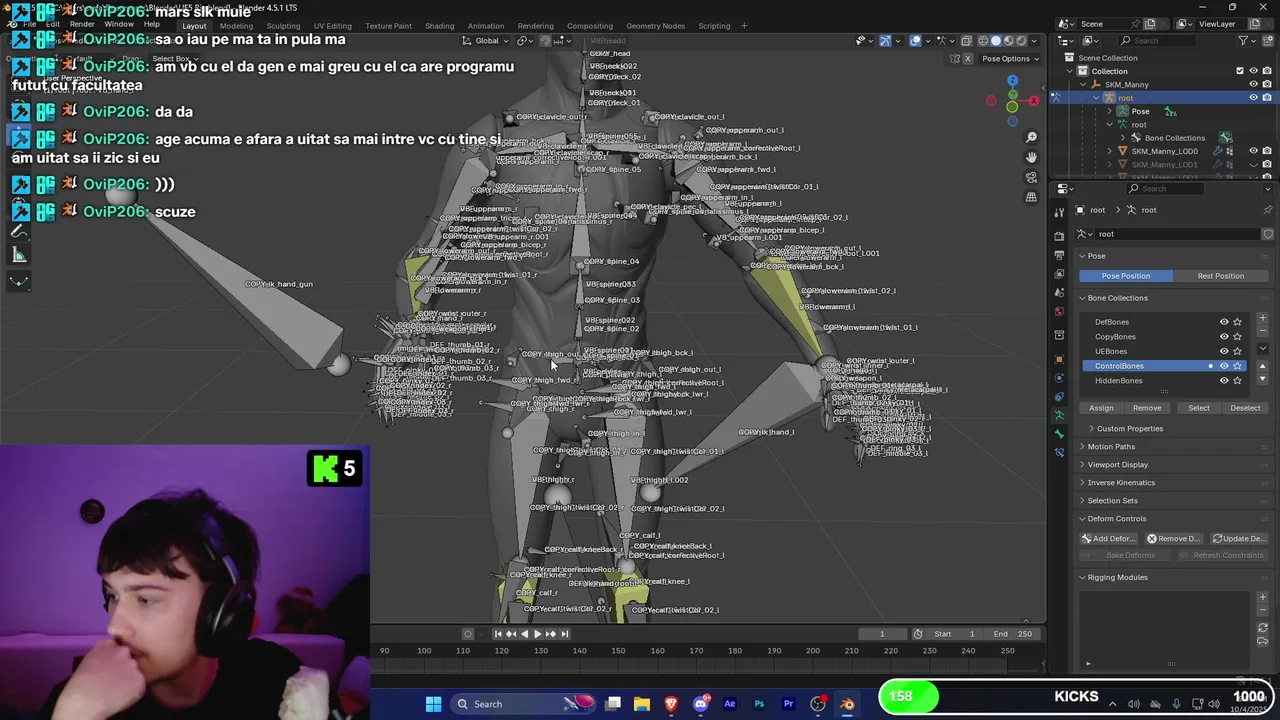Viewport: 1280px width, 720px height.
Task: Move bone collection down arrow
Action: (x=1262, y=379)
